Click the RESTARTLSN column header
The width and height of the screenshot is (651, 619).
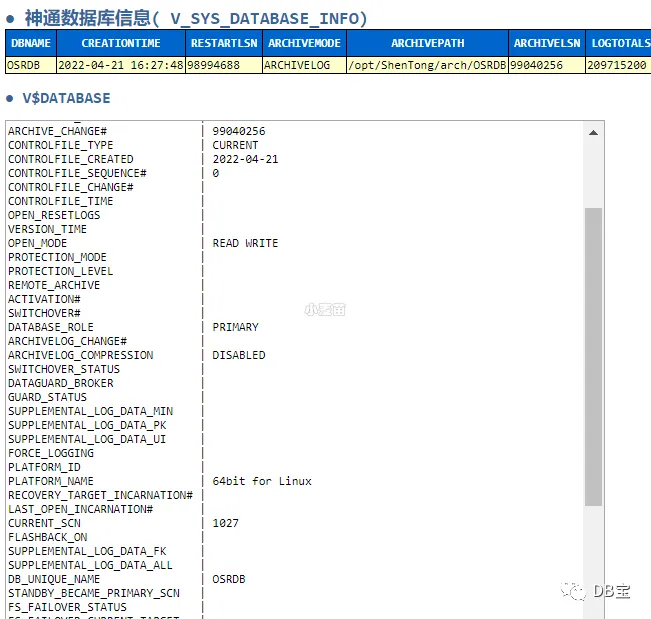tap(224, 43)
